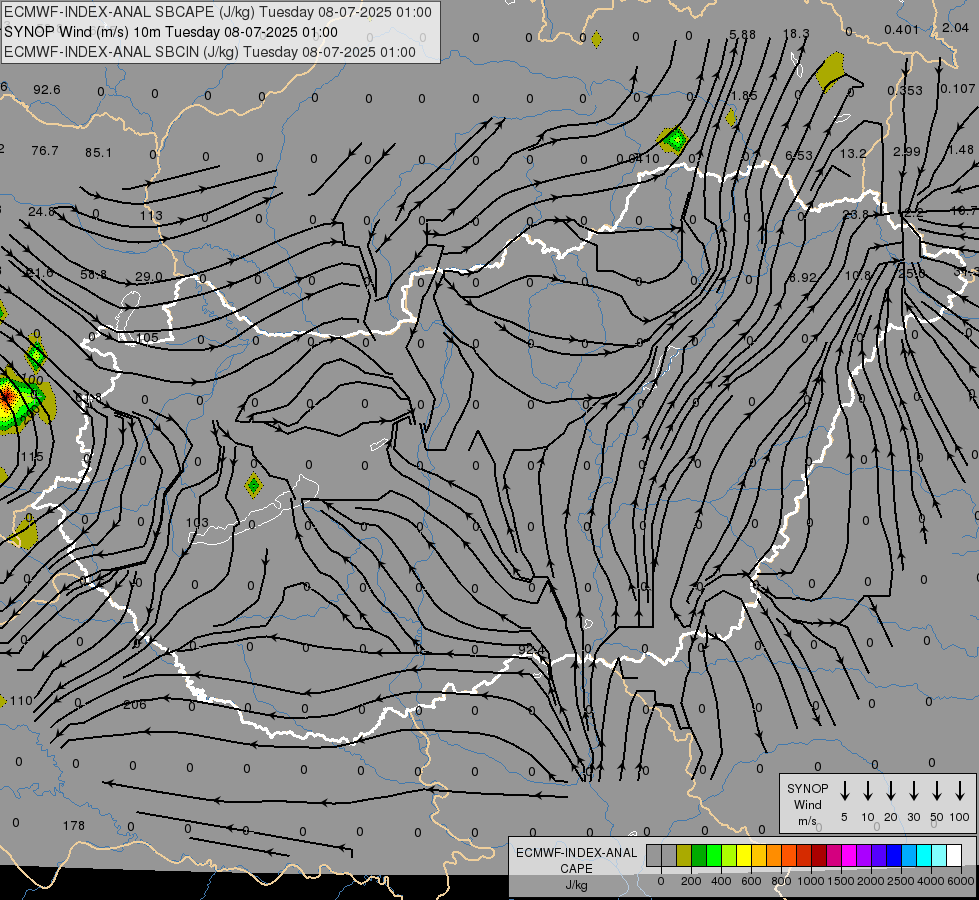Select the dark green CAPE scale swatch
The width and height of the screenshot is (979, 900).
tap(699, 856)
